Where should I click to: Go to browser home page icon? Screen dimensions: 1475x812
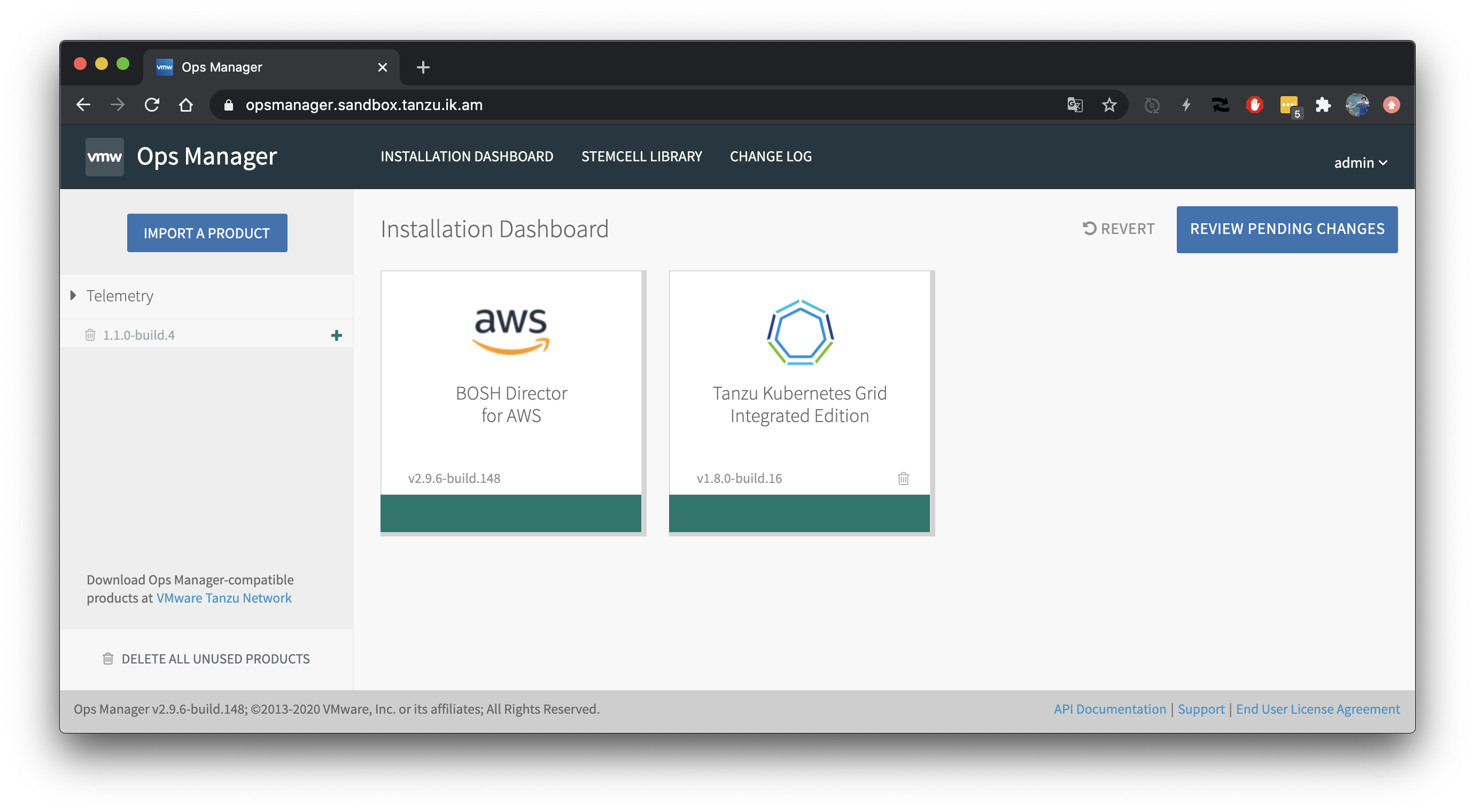click(x=186, y=105)
